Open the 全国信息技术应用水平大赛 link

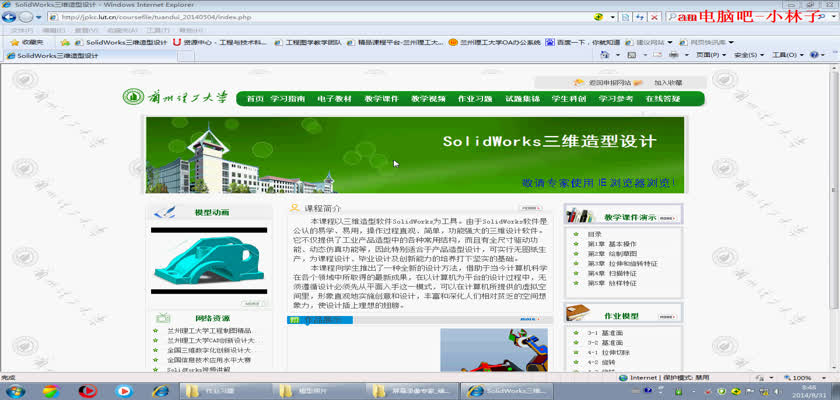pyautogui.click(x=209, y=360)
